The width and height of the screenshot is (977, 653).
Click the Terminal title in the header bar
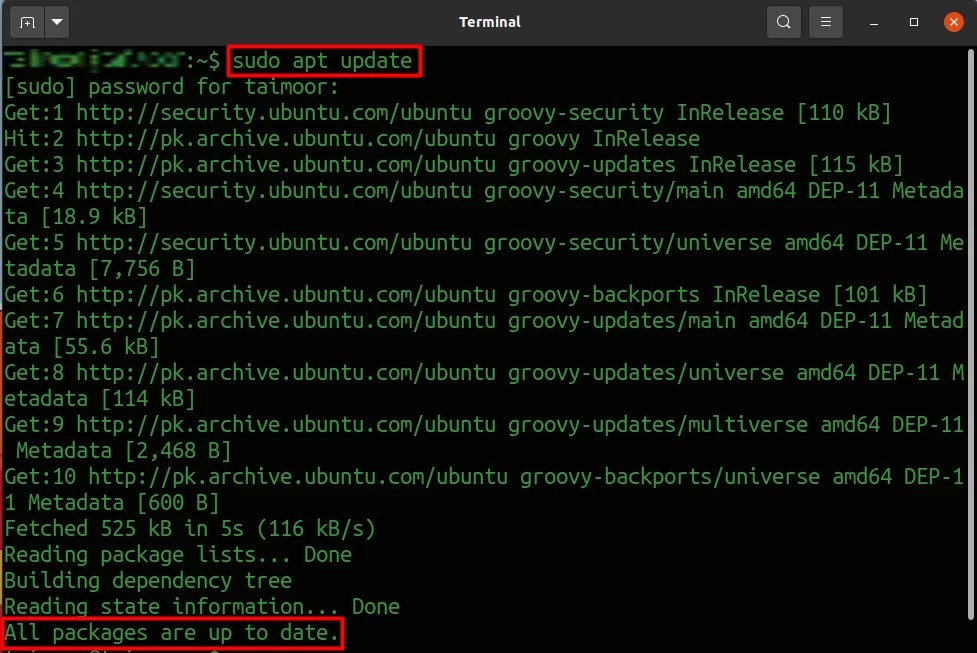click(489, 21)
